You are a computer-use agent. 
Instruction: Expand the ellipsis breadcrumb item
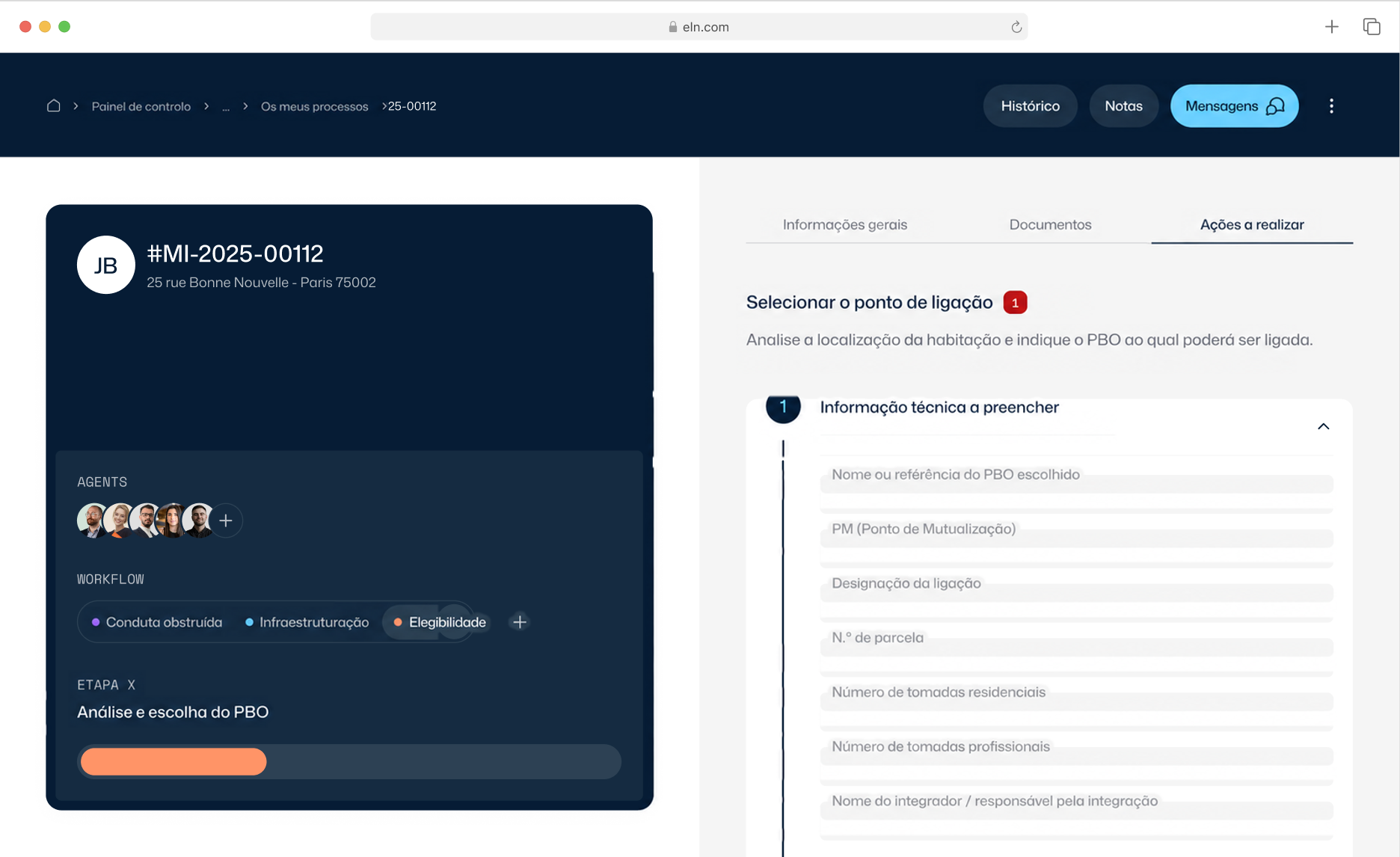tap(226, 106)
